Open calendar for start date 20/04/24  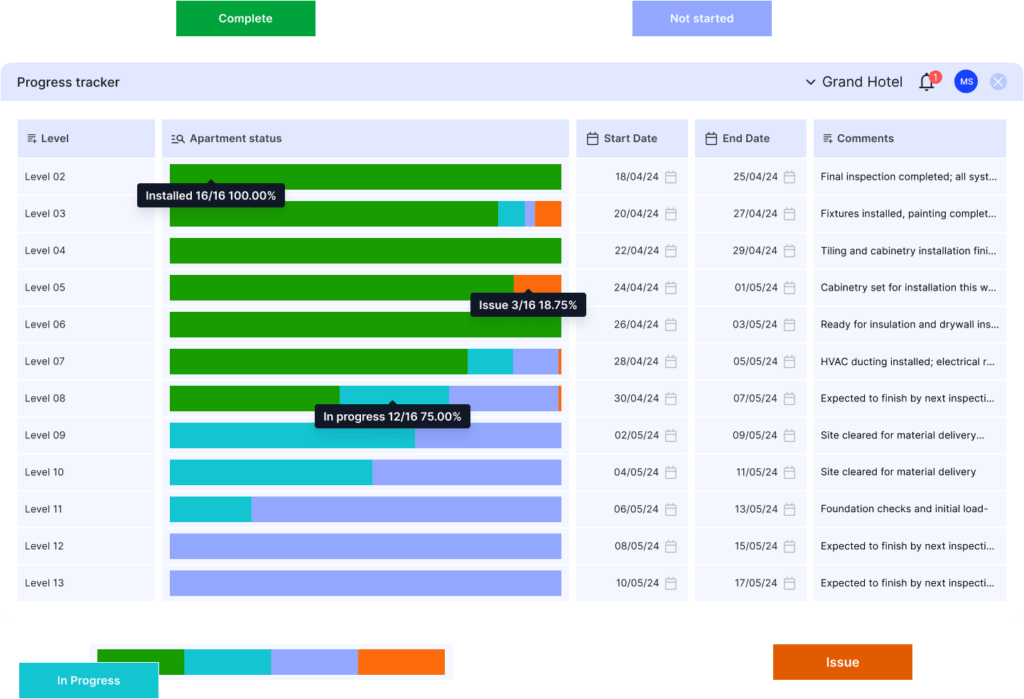671,214
